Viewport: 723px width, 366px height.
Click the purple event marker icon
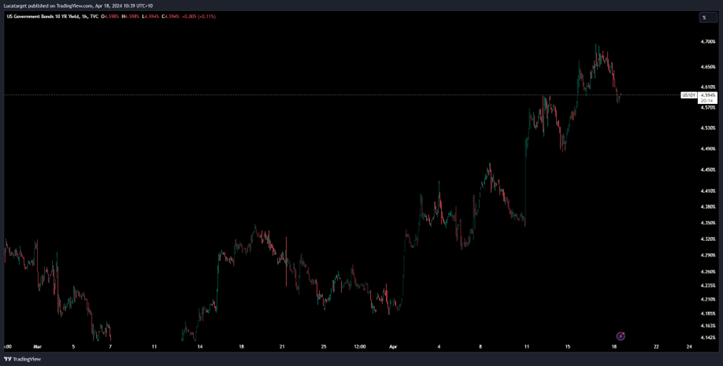(x=621, y=336)
